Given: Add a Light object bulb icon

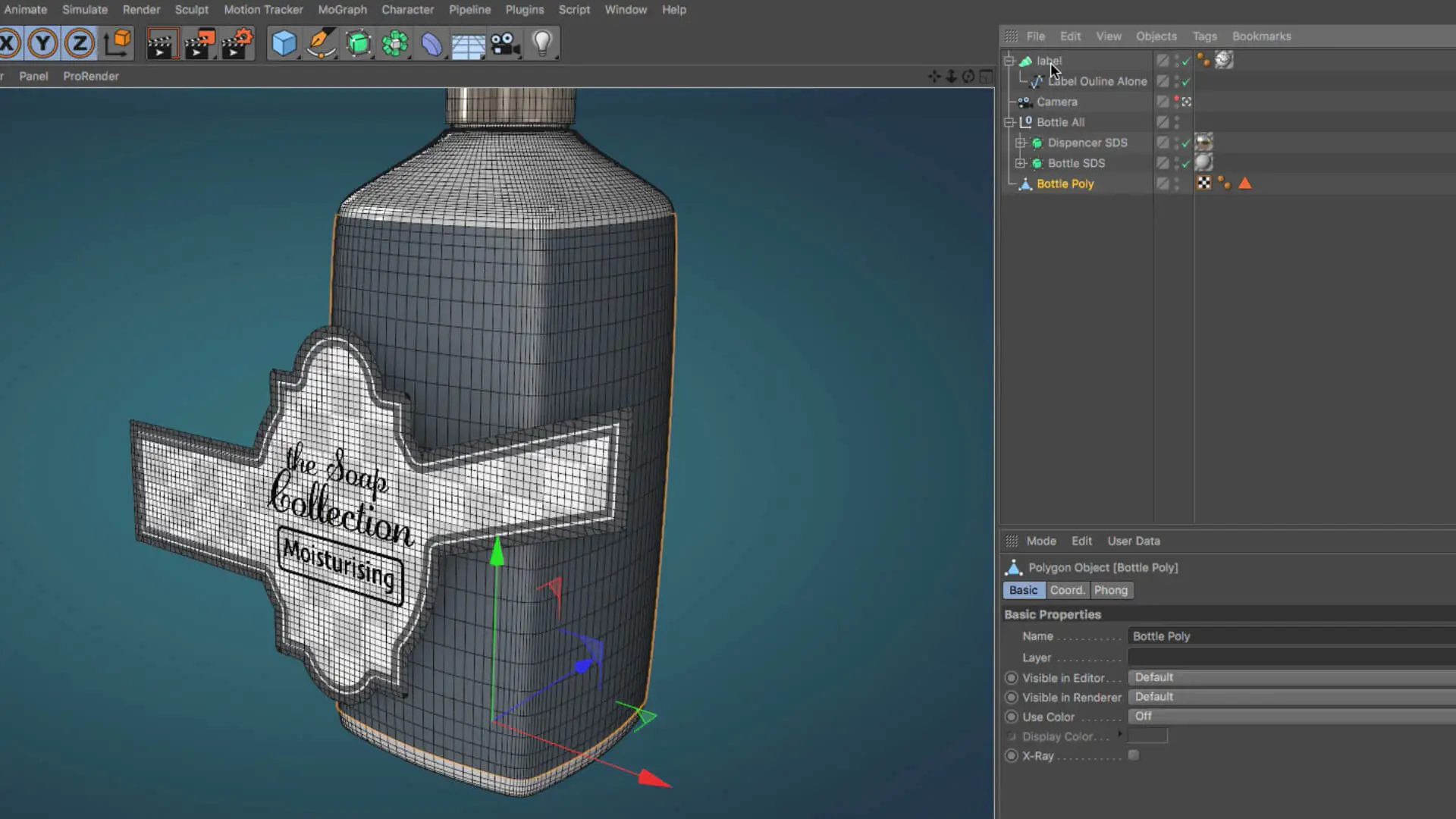Looking at the screenshot, I should (x=542, y=43).
